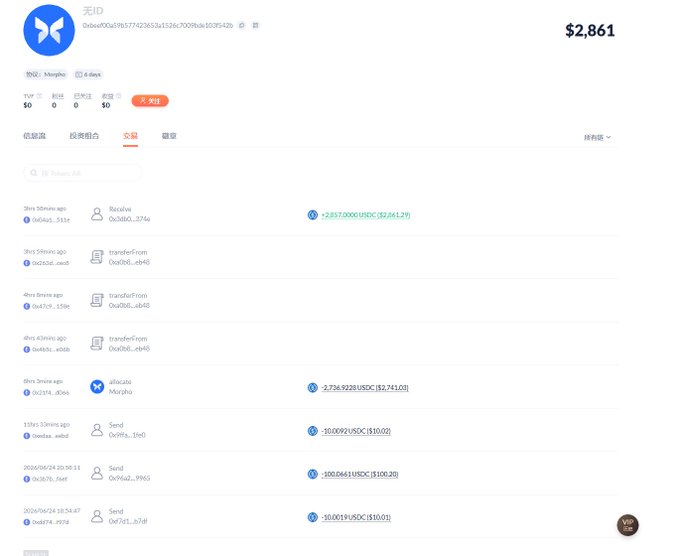Open transaction hash 0x04a1...511e

(x=51, y=220)
